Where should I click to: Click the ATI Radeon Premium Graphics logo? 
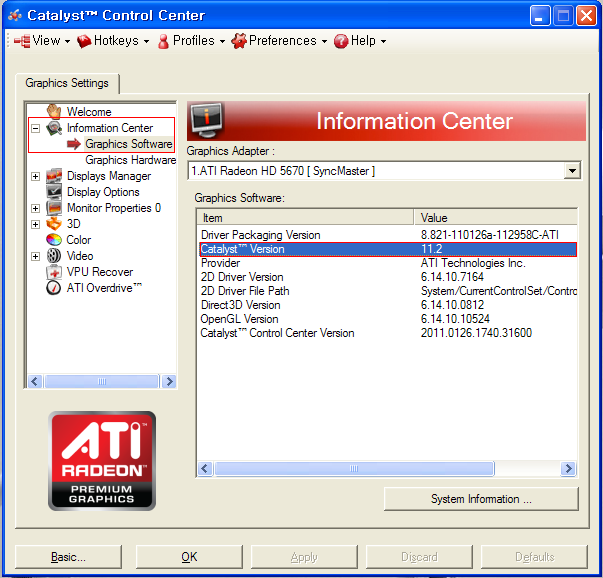coord(102,461)
